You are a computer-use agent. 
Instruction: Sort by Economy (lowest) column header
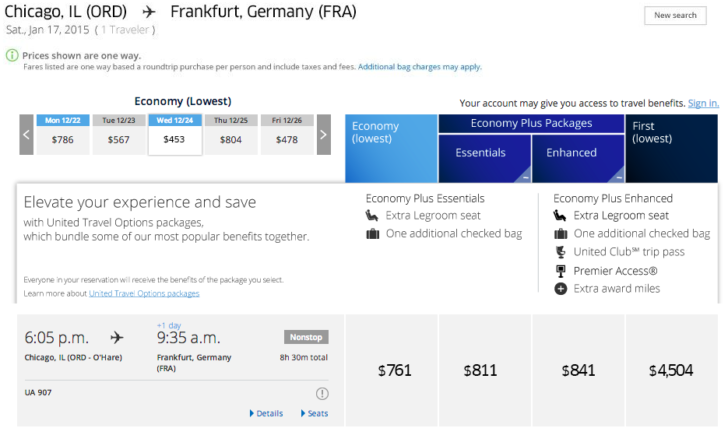(x=391, y=149)
